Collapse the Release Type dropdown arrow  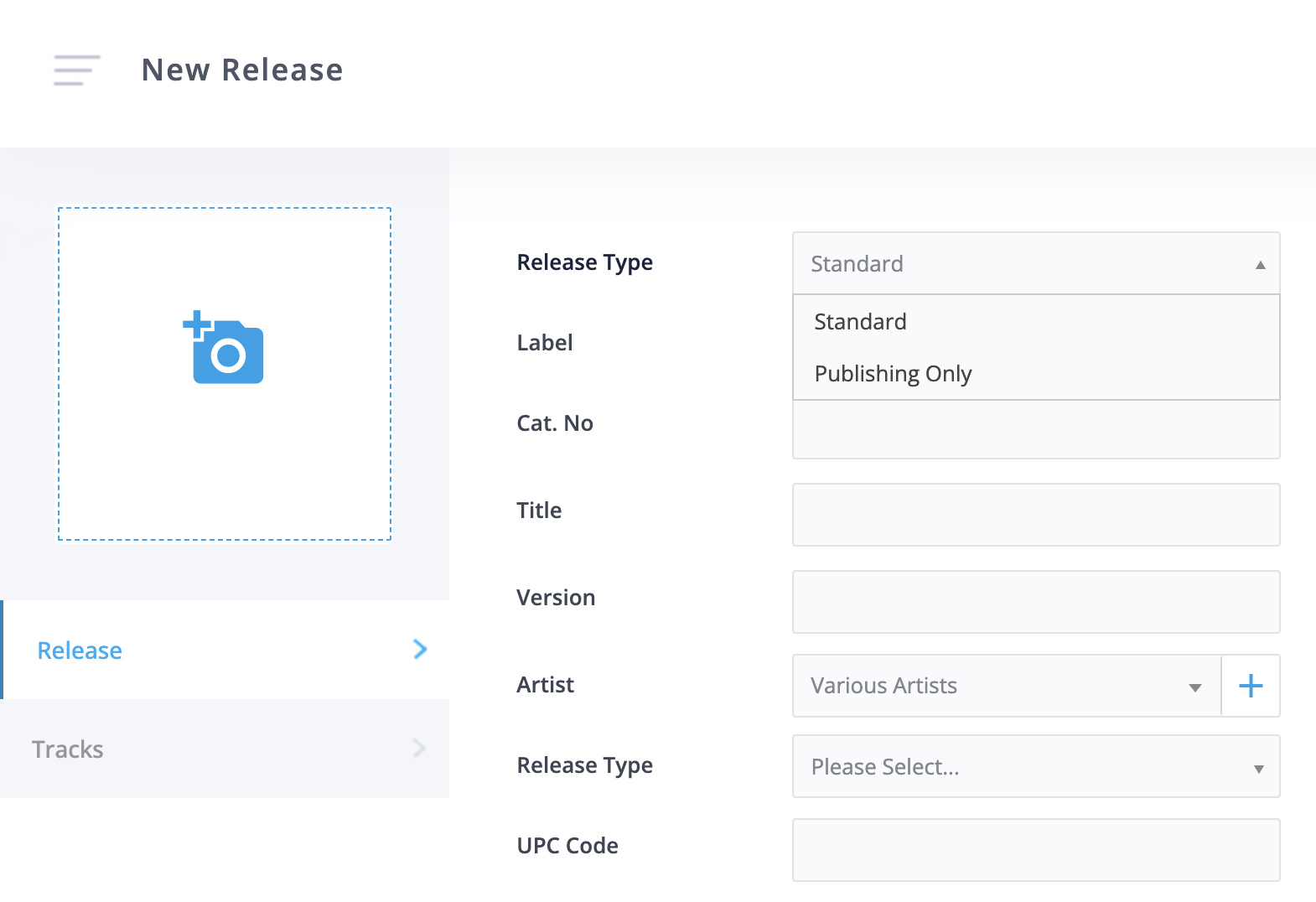pos(1260,265)
